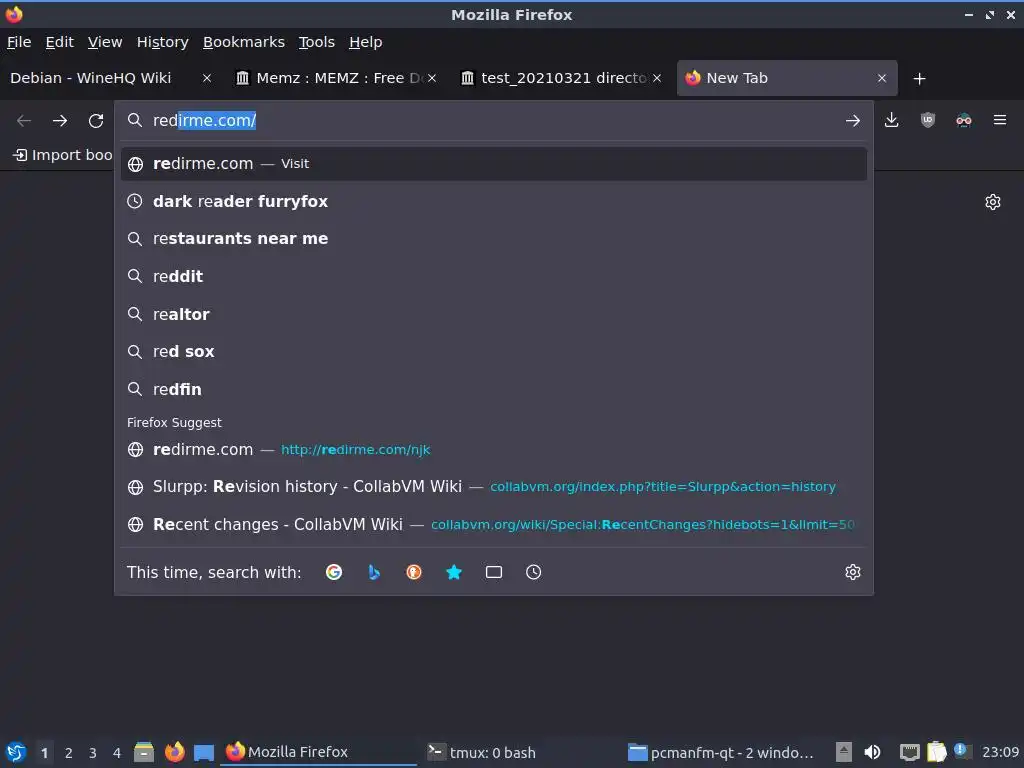Click the go arrow in address bar

tap(852, 120)
